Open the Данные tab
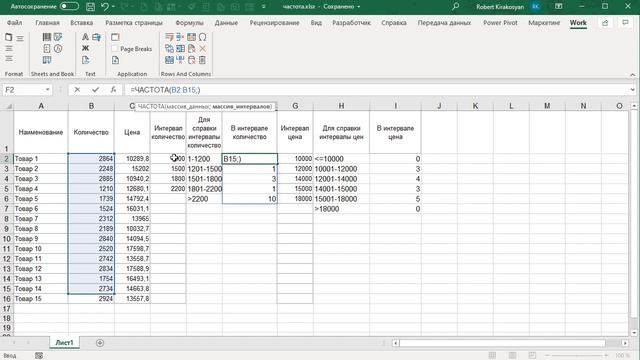The image size is (640, 360). (226, 23)
